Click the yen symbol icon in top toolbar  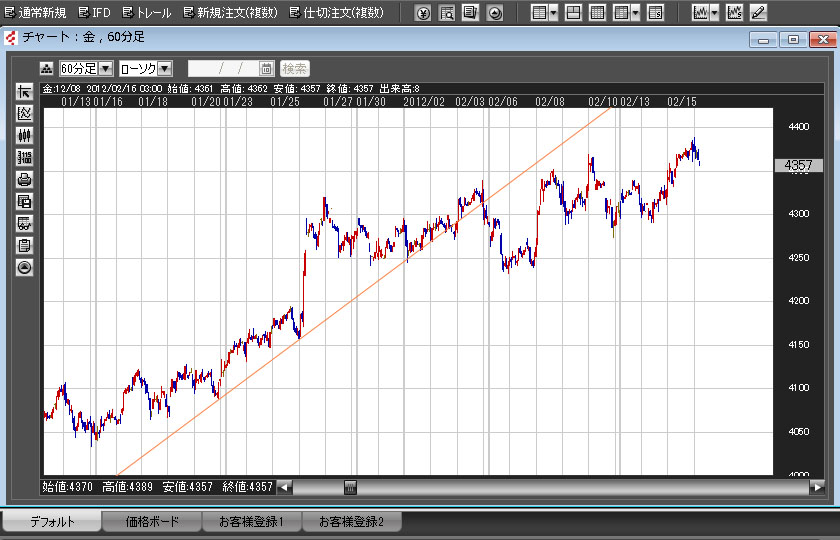pyautogui.click(x=423, y=13)
